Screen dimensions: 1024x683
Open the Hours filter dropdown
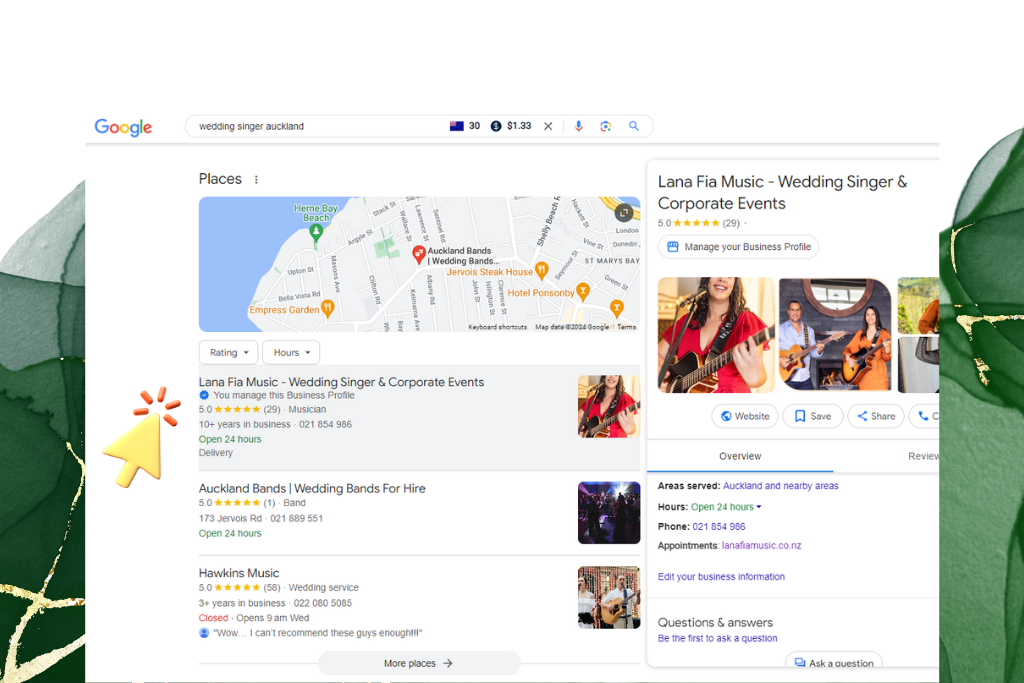(290, 352)
